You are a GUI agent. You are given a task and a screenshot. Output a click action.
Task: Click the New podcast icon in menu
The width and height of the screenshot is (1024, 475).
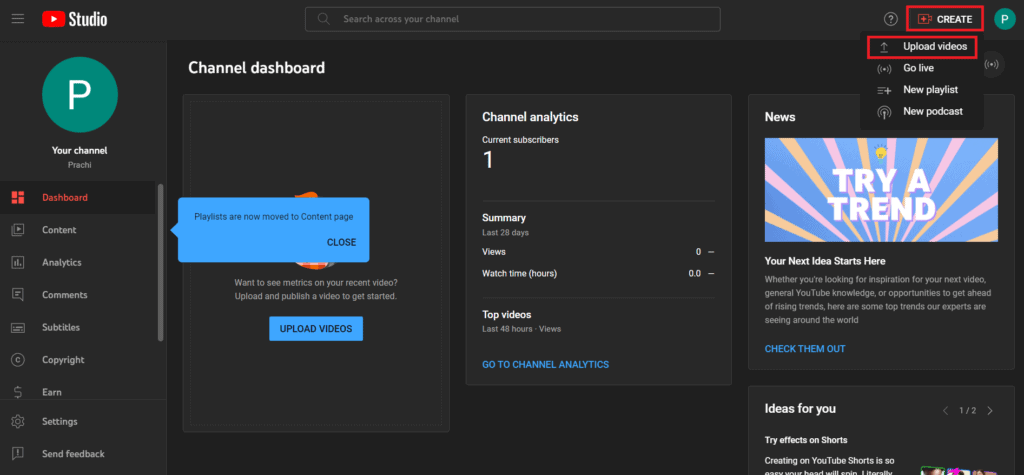coord(884,112)
